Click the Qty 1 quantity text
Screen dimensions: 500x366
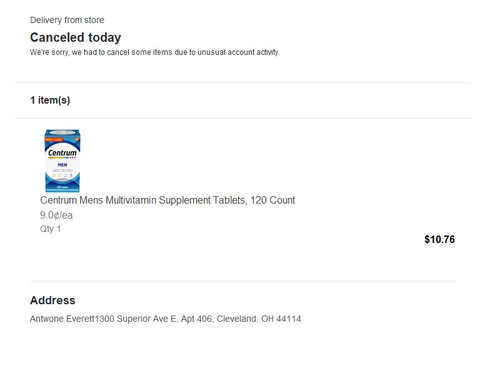tap(50, 229)
